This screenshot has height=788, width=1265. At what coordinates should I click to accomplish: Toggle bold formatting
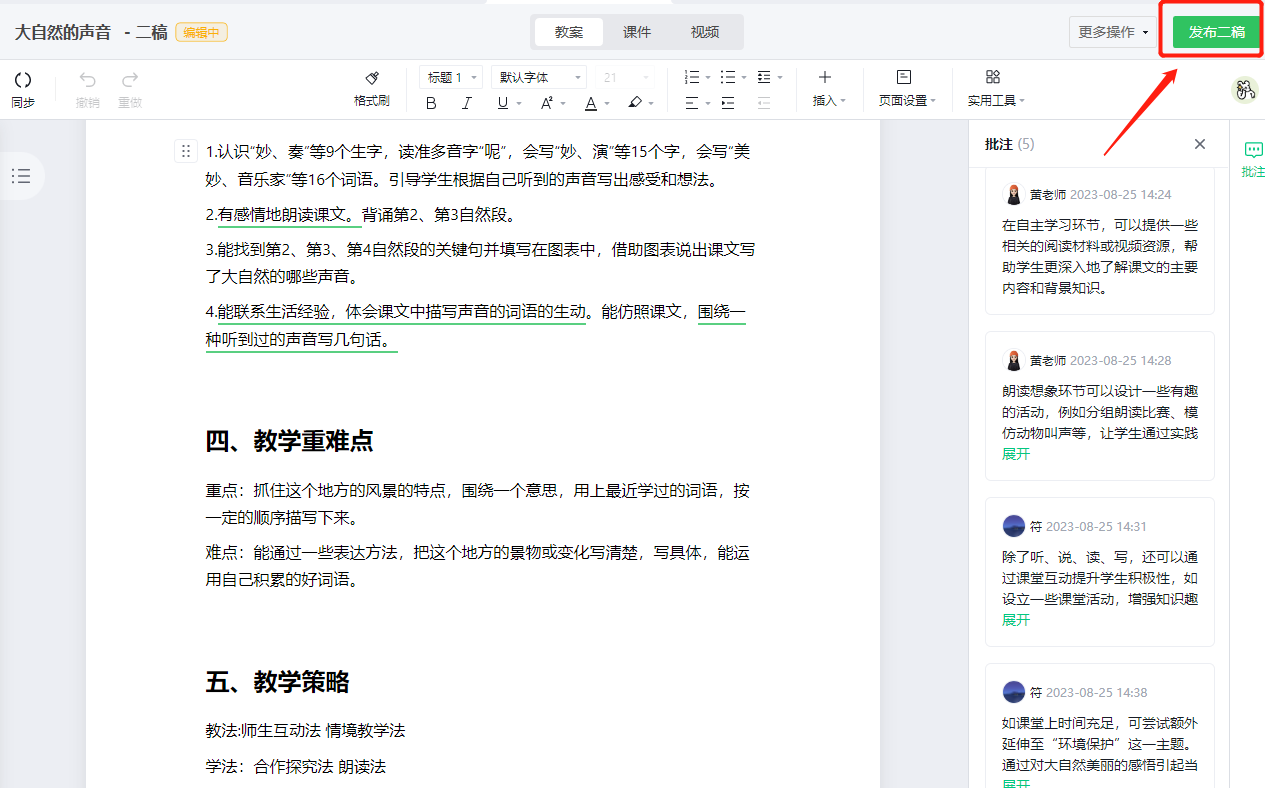click(x=431, y=103)
